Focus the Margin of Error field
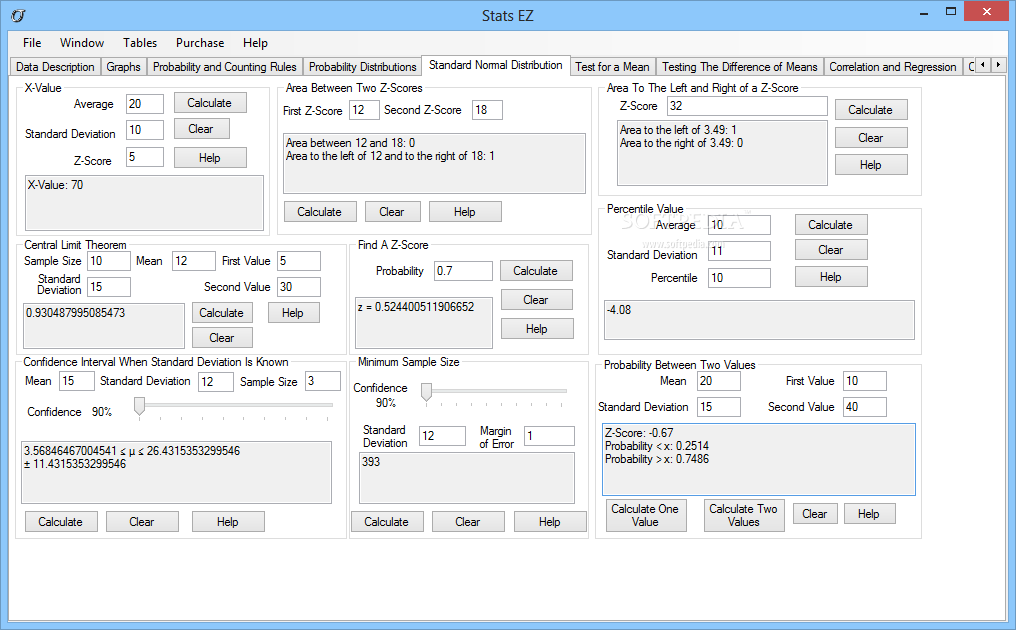 [549, 436]
